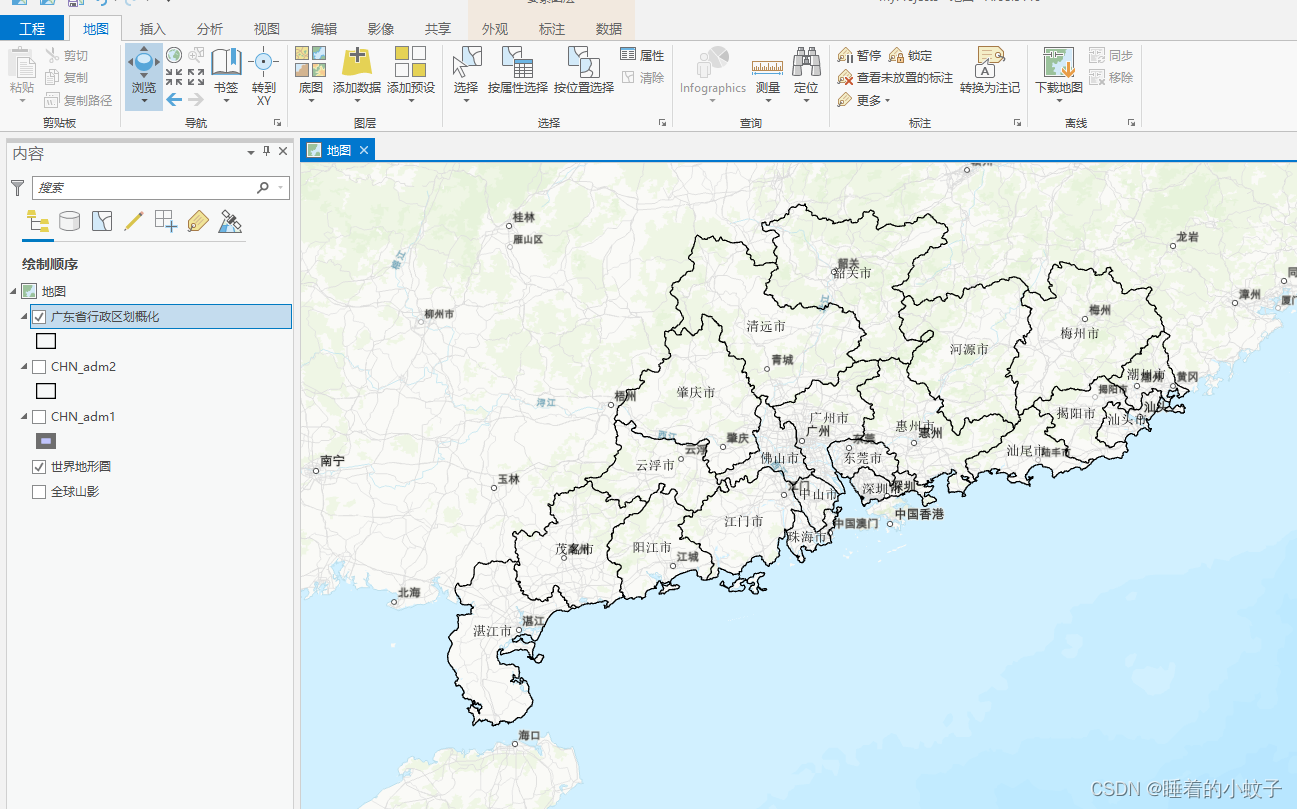Click the CHN_adm1 gray symbol swatch

[x=46, y=441]
